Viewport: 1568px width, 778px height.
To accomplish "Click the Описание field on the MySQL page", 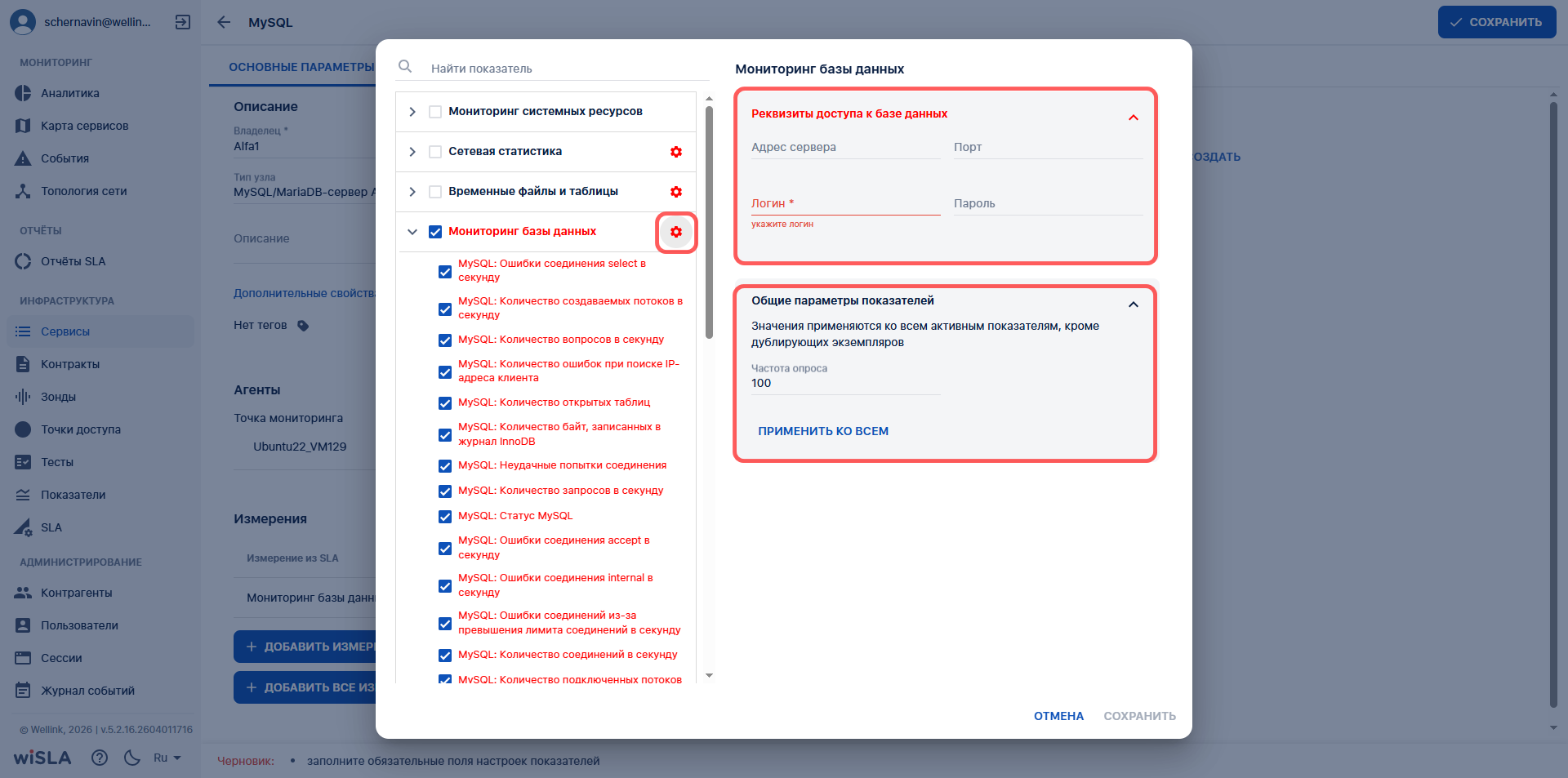I will coord(304,240).
